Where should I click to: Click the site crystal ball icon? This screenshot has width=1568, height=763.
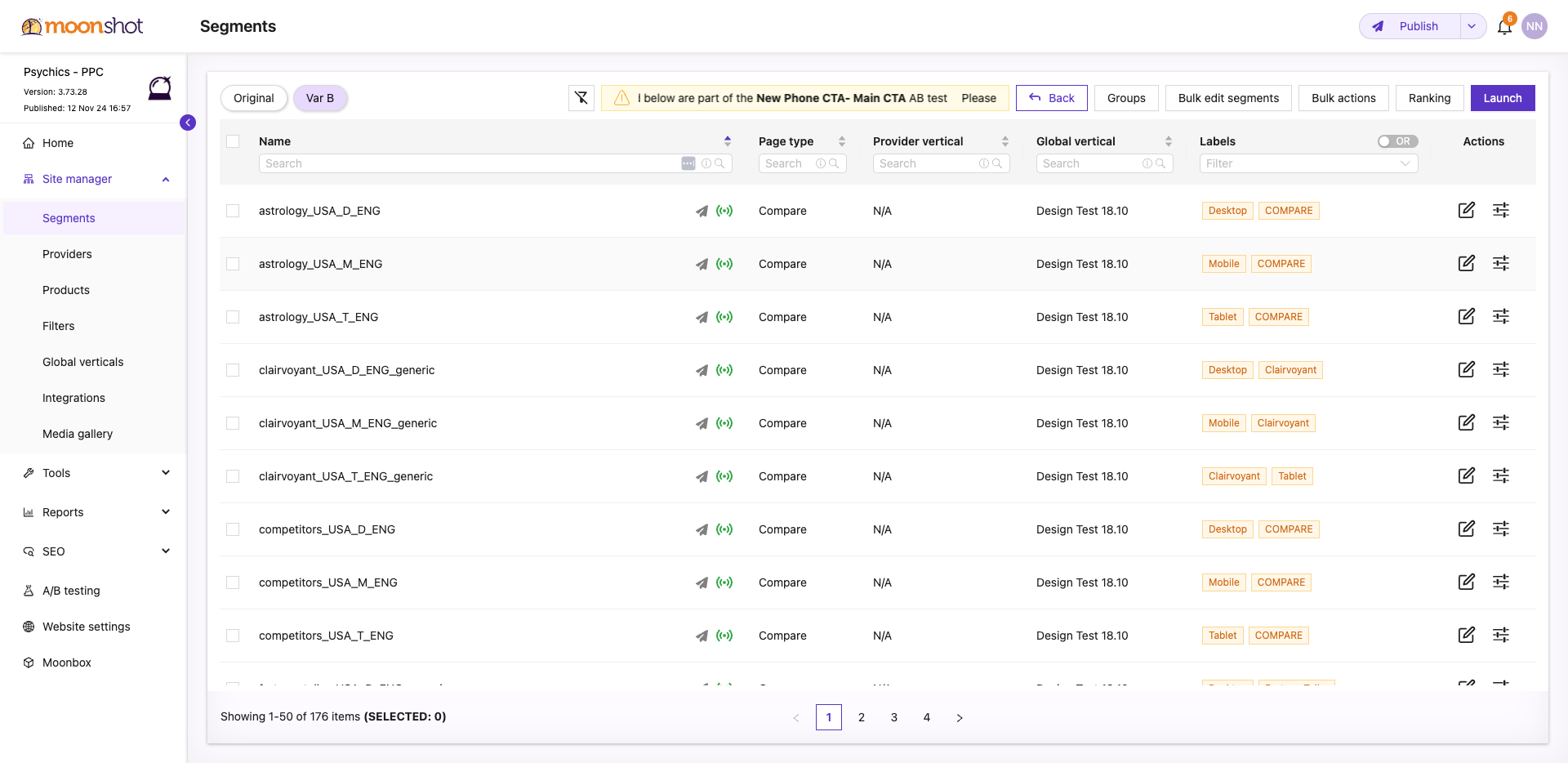pyautogui.click(x=160, y=87)
